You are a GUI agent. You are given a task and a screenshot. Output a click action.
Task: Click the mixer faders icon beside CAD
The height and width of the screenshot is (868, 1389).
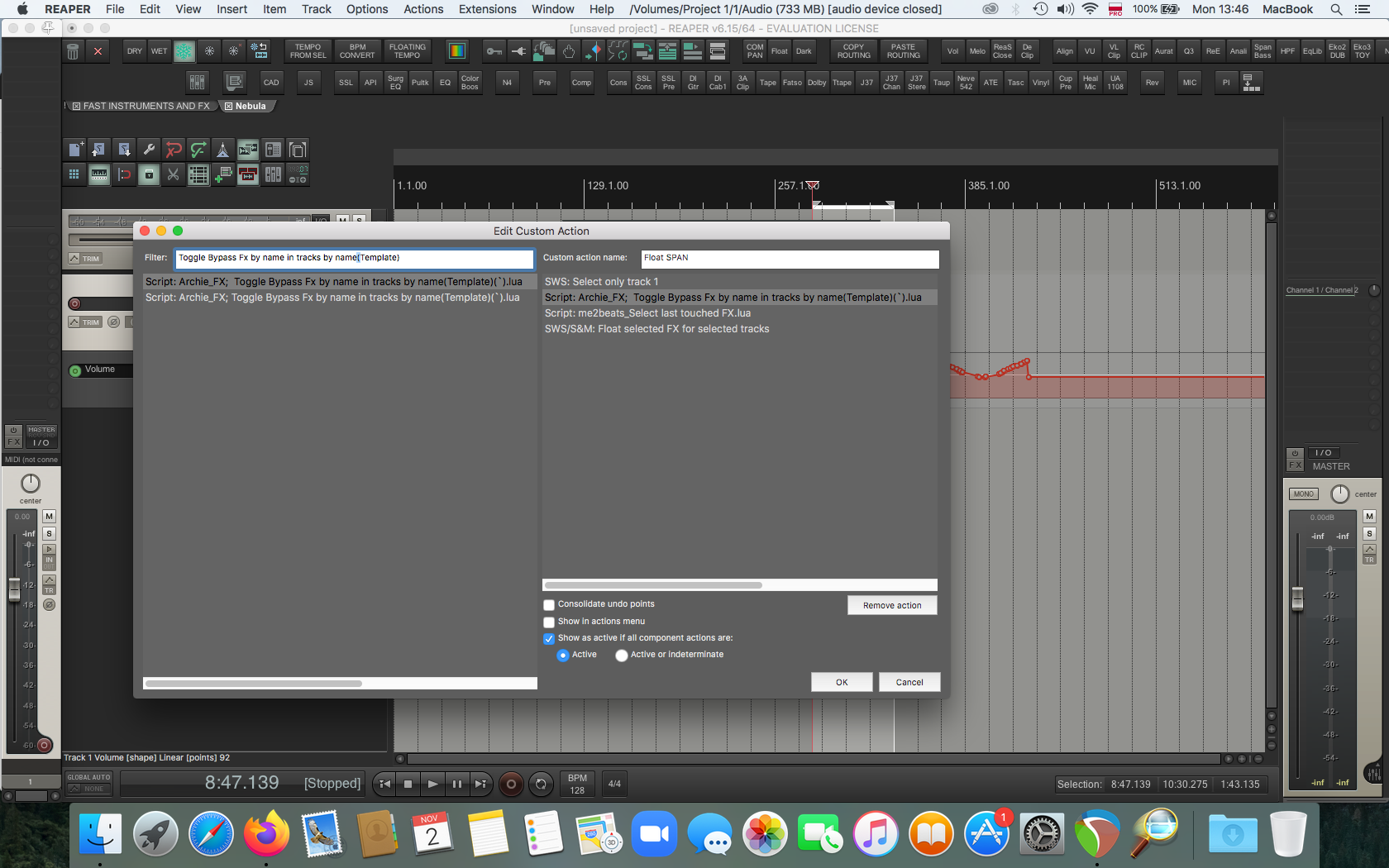pyautogui.click(x=197, y=82)
